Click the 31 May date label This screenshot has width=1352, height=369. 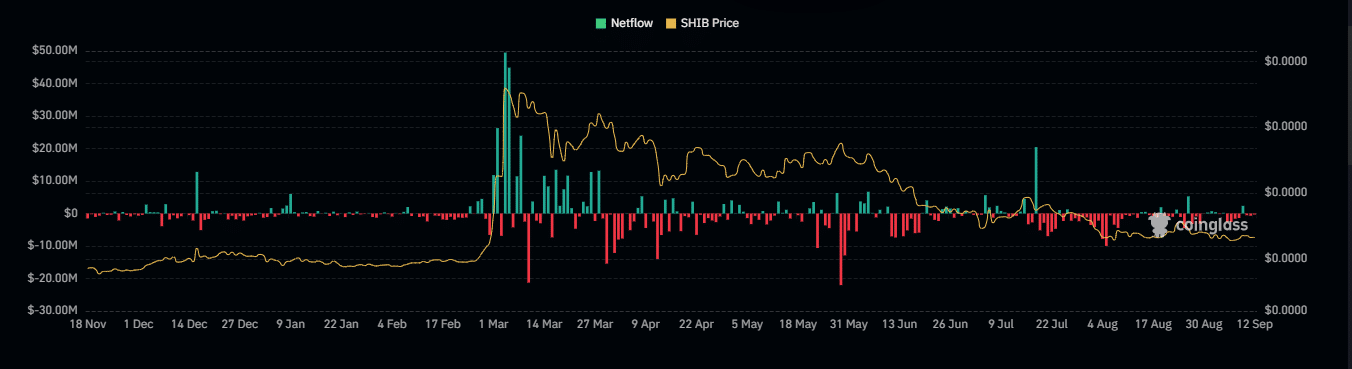[849, 324]
